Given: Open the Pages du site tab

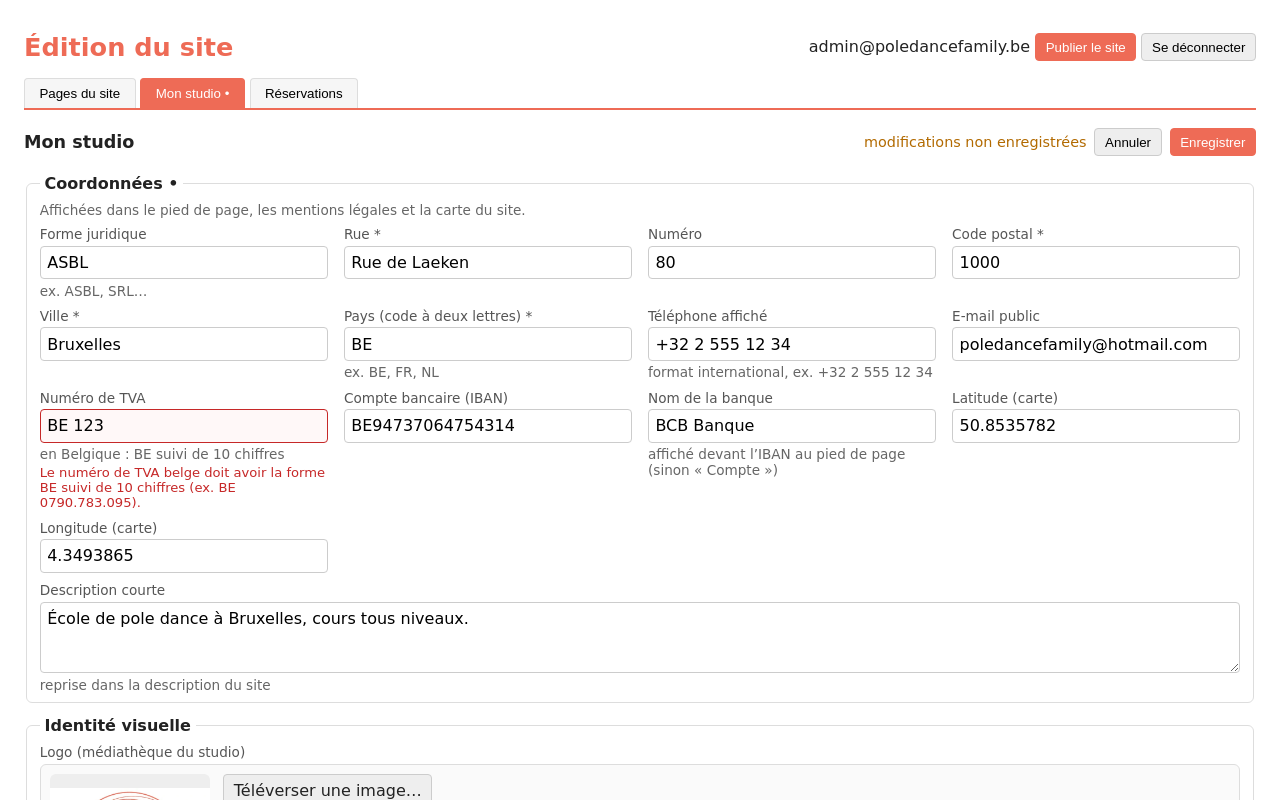Looking at the screenshot, I should (80, 93).
